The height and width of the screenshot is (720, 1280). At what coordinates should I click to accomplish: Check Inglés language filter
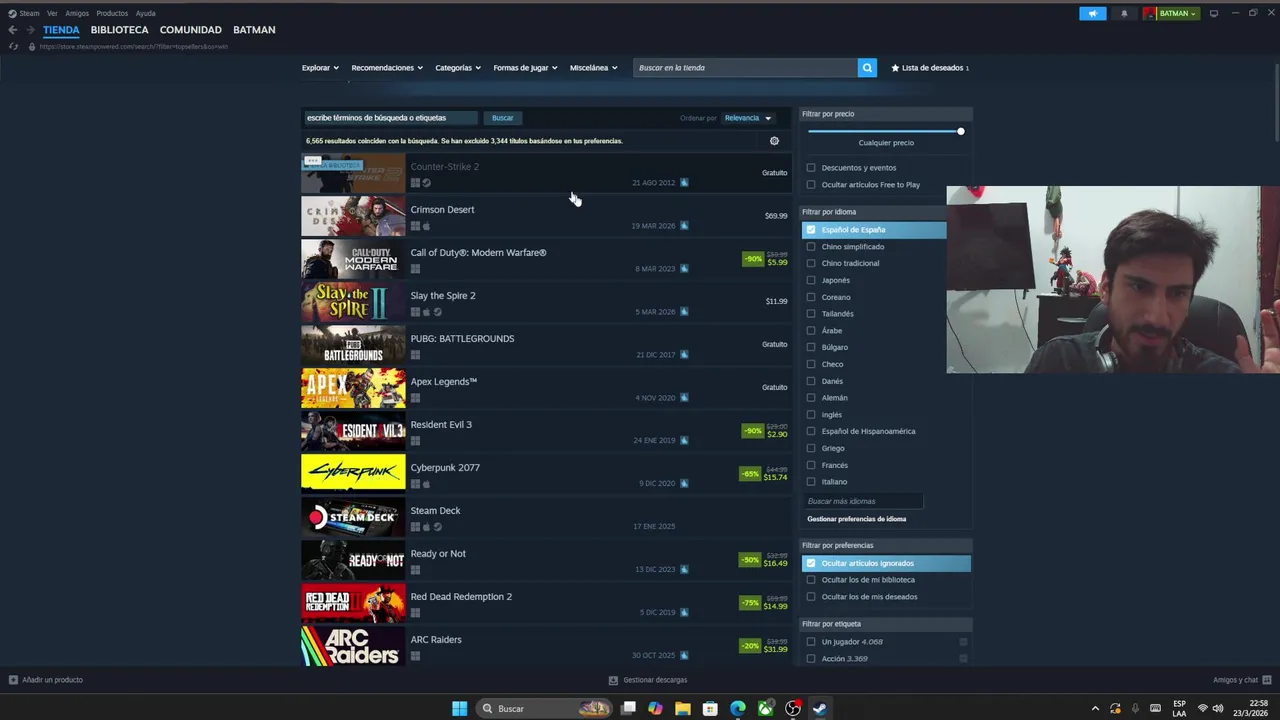coord(811,415)
